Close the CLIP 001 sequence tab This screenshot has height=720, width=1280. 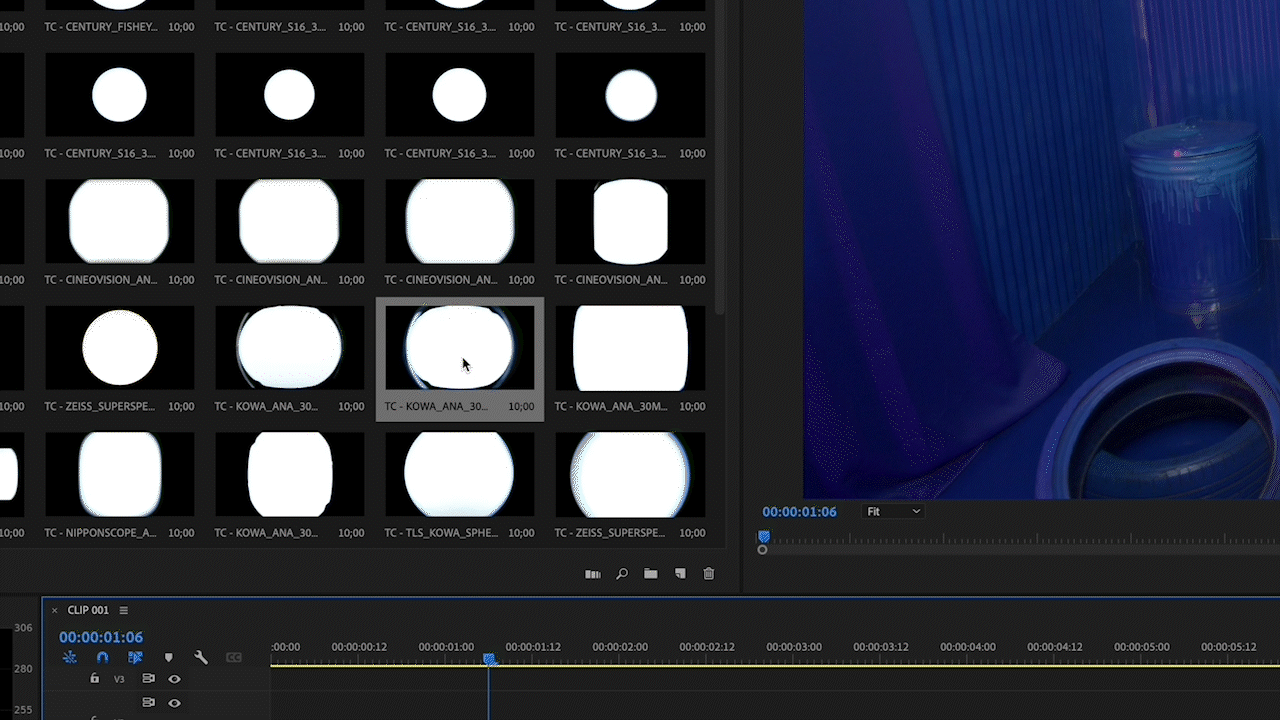pos(55,610)
